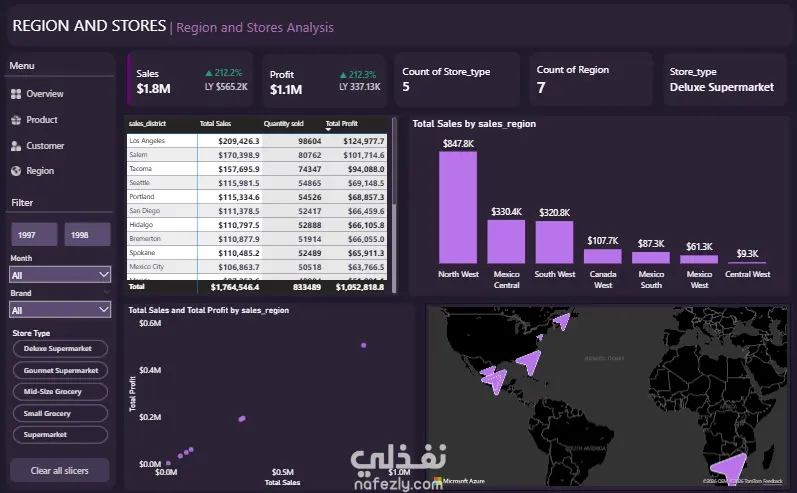The height and width of the screenshot is (493, 797).
Task: Click the Region globe icon
Action: [16, 171]
